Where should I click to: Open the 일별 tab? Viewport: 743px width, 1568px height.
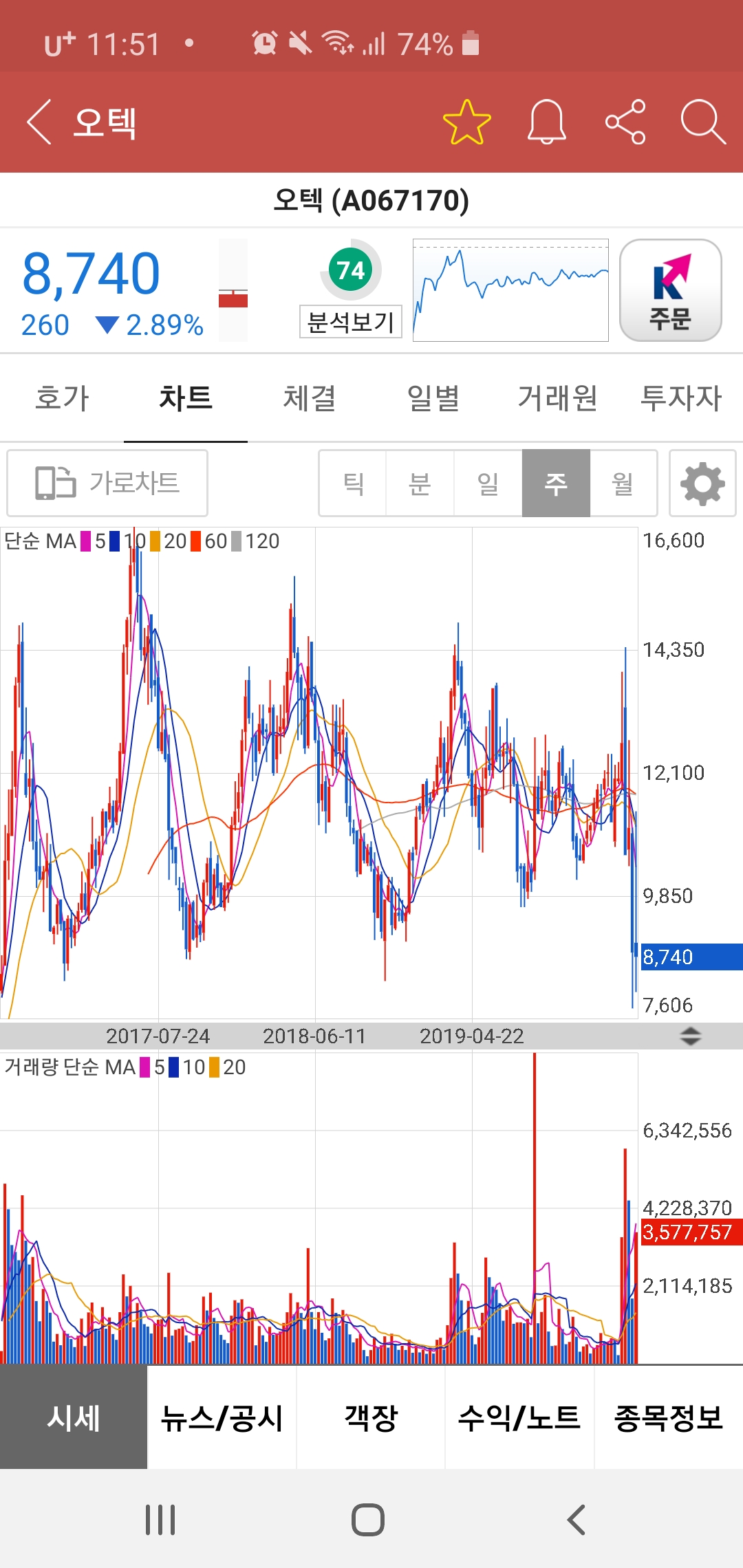pos(433,398)
